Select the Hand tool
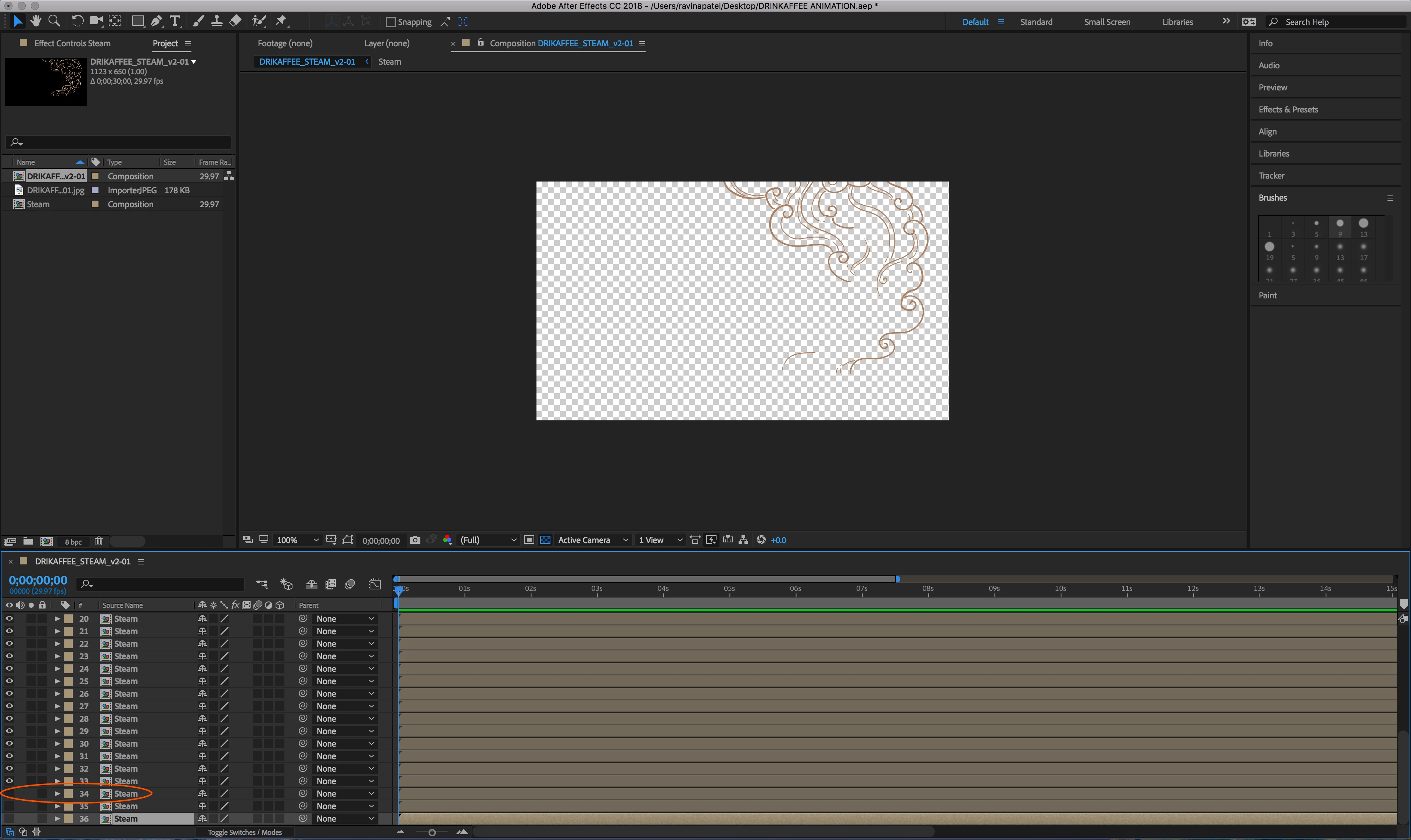 tap(36, 21)
